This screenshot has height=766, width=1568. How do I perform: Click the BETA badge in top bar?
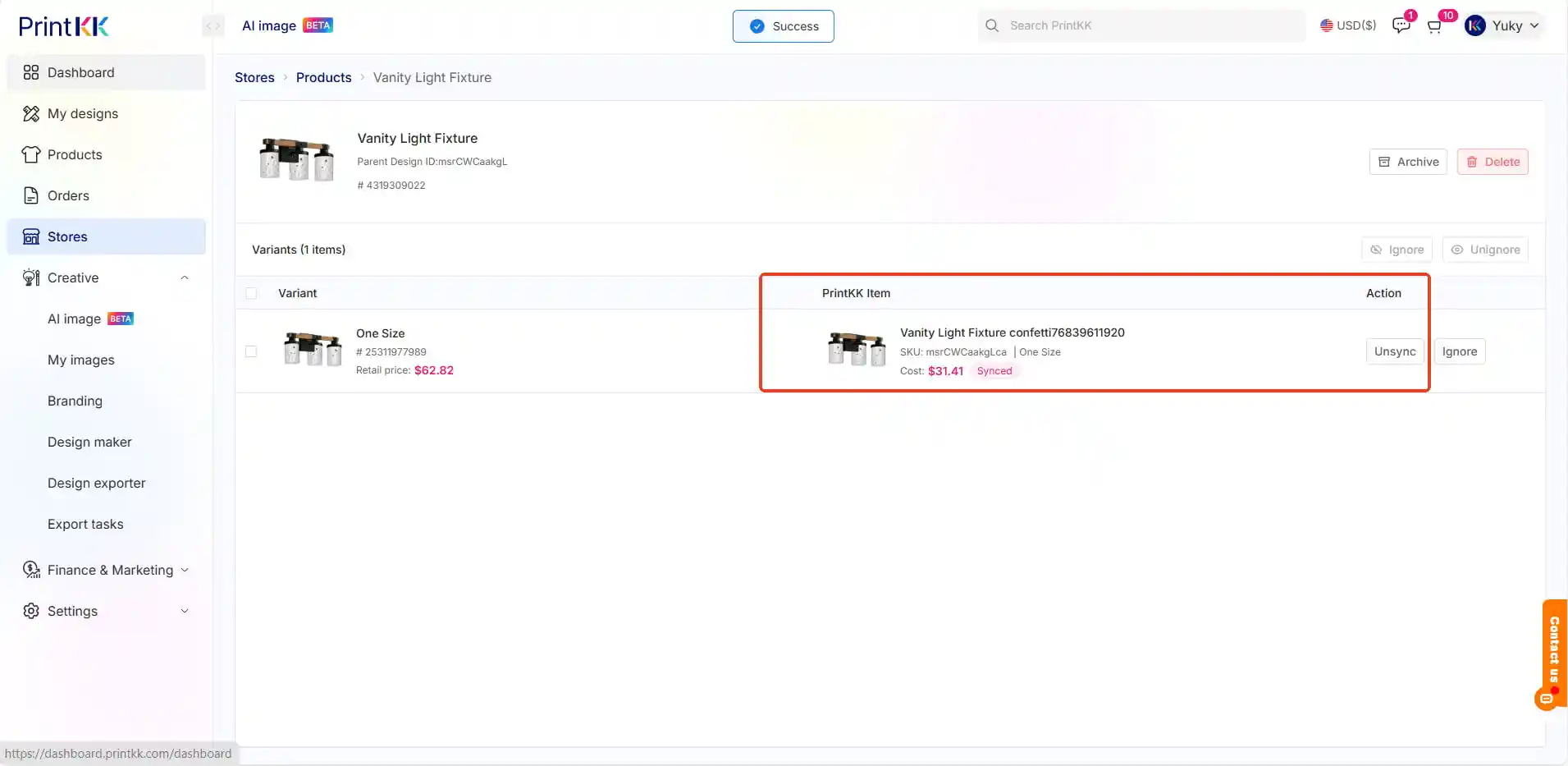pyautogui.click(x=318, y=25)
